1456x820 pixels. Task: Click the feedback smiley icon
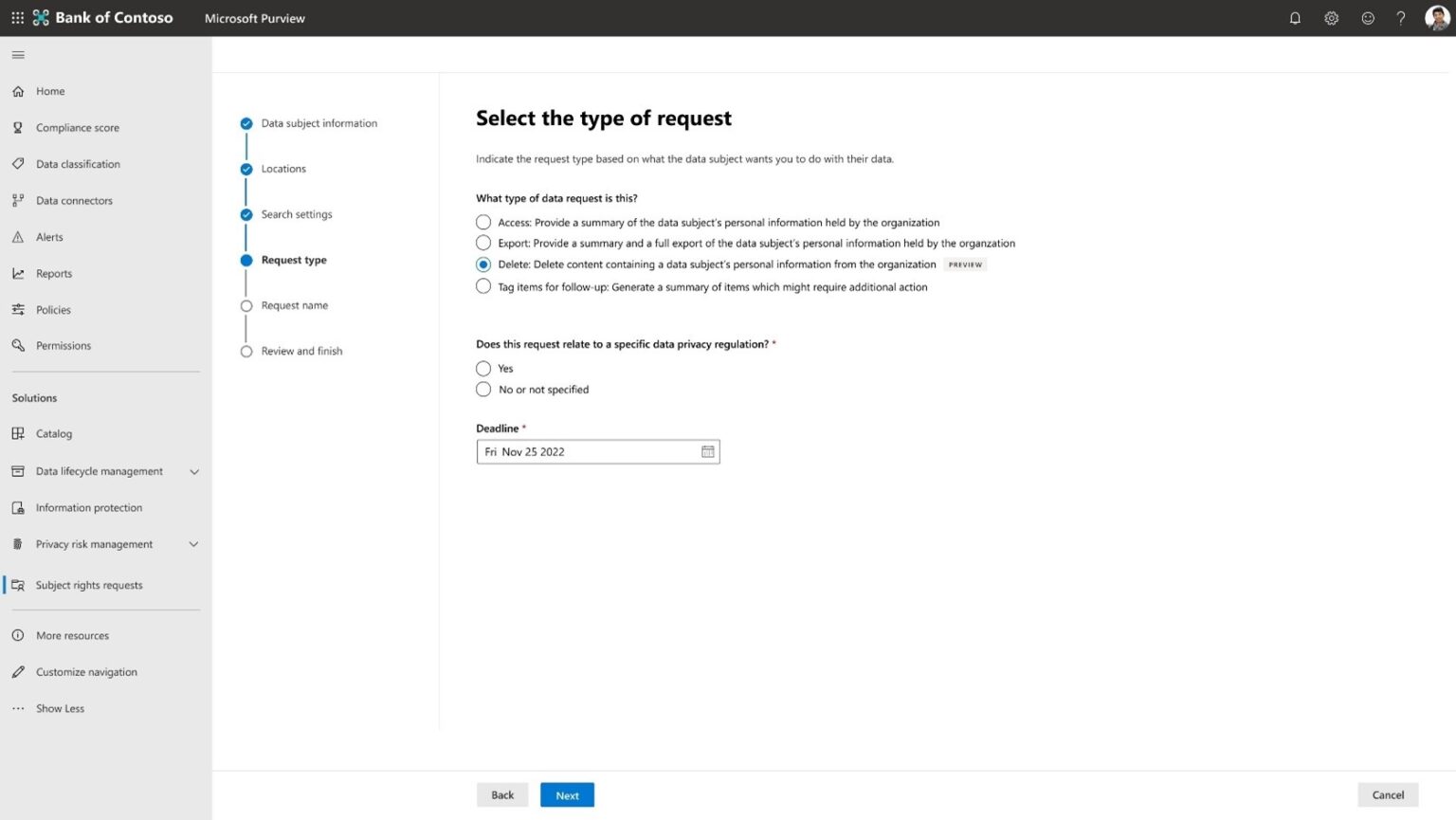click(x=1367, y=18)
